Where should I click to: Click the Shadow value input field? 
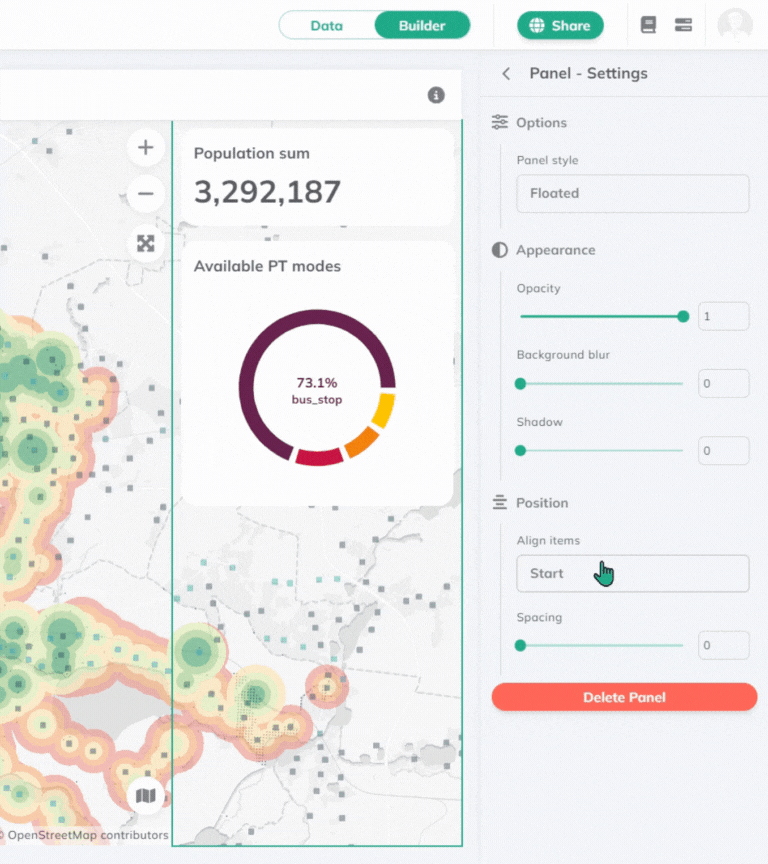coord(723,450)
